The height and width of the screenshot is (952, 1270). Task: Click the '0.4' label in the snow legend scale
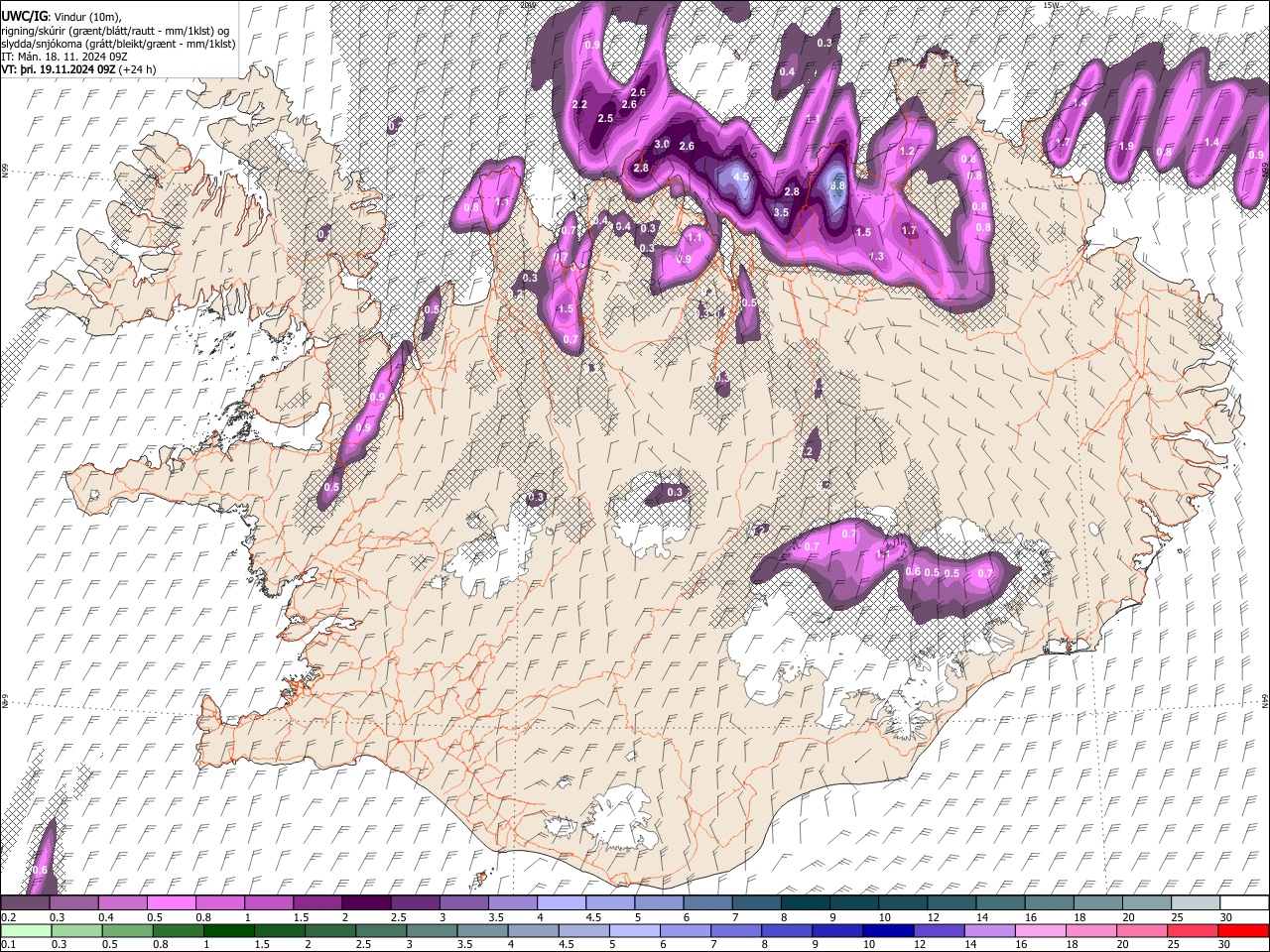(x=106, y=917)
